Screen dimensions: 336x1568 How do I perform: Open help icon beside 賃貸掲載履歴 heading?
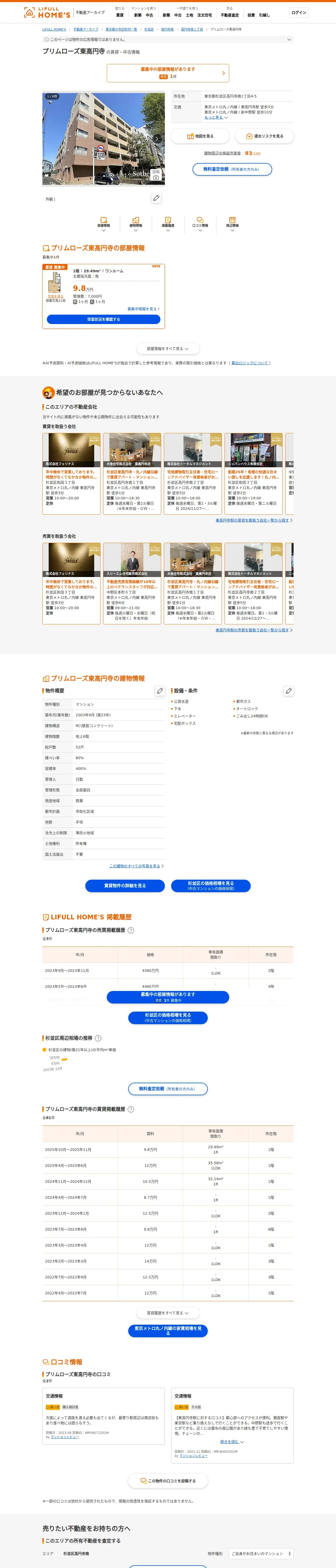pos(131,1109)
